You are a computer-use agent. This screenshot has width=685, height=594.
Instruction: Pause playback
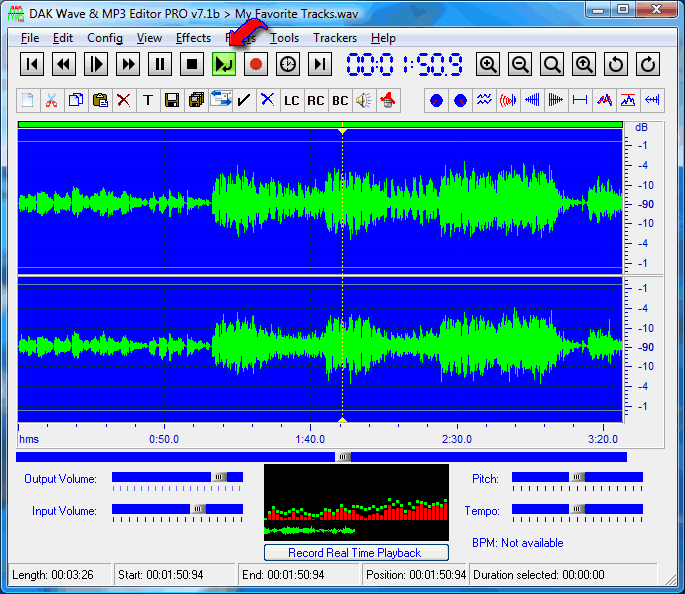coord(160,64)
